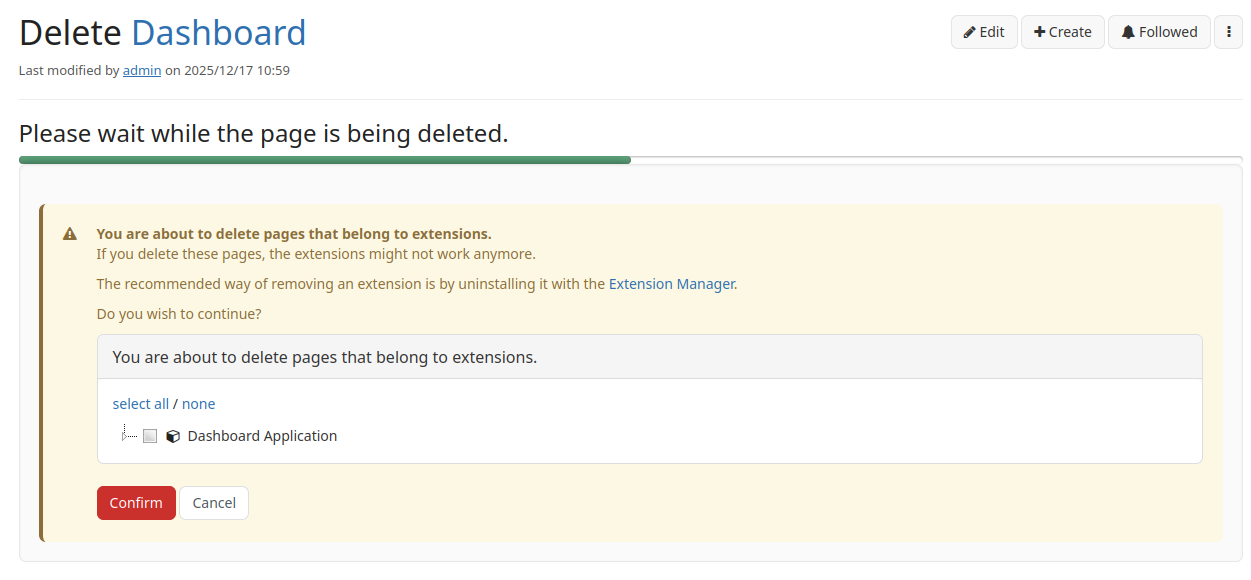The width and height of the screenshot is (1251, 580).
Task: Click the extensions panel heading bar
Action: point(649,357)
